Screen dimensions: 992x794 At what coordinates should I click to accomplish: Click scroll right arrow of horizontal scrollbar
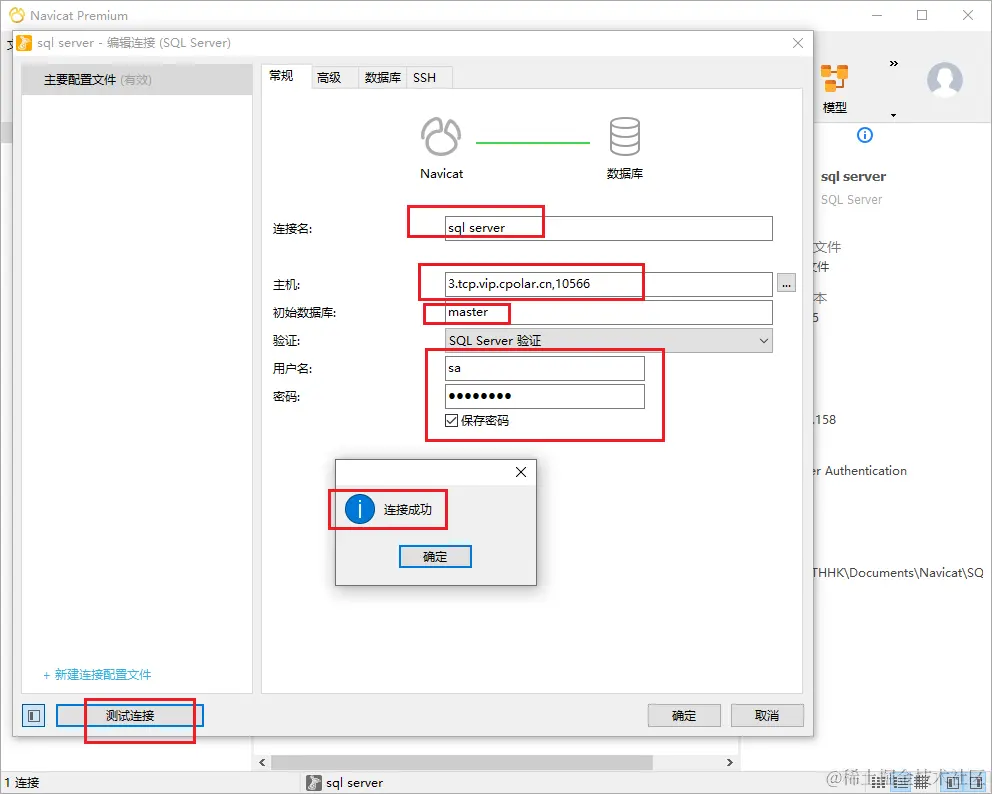[729, 762]
